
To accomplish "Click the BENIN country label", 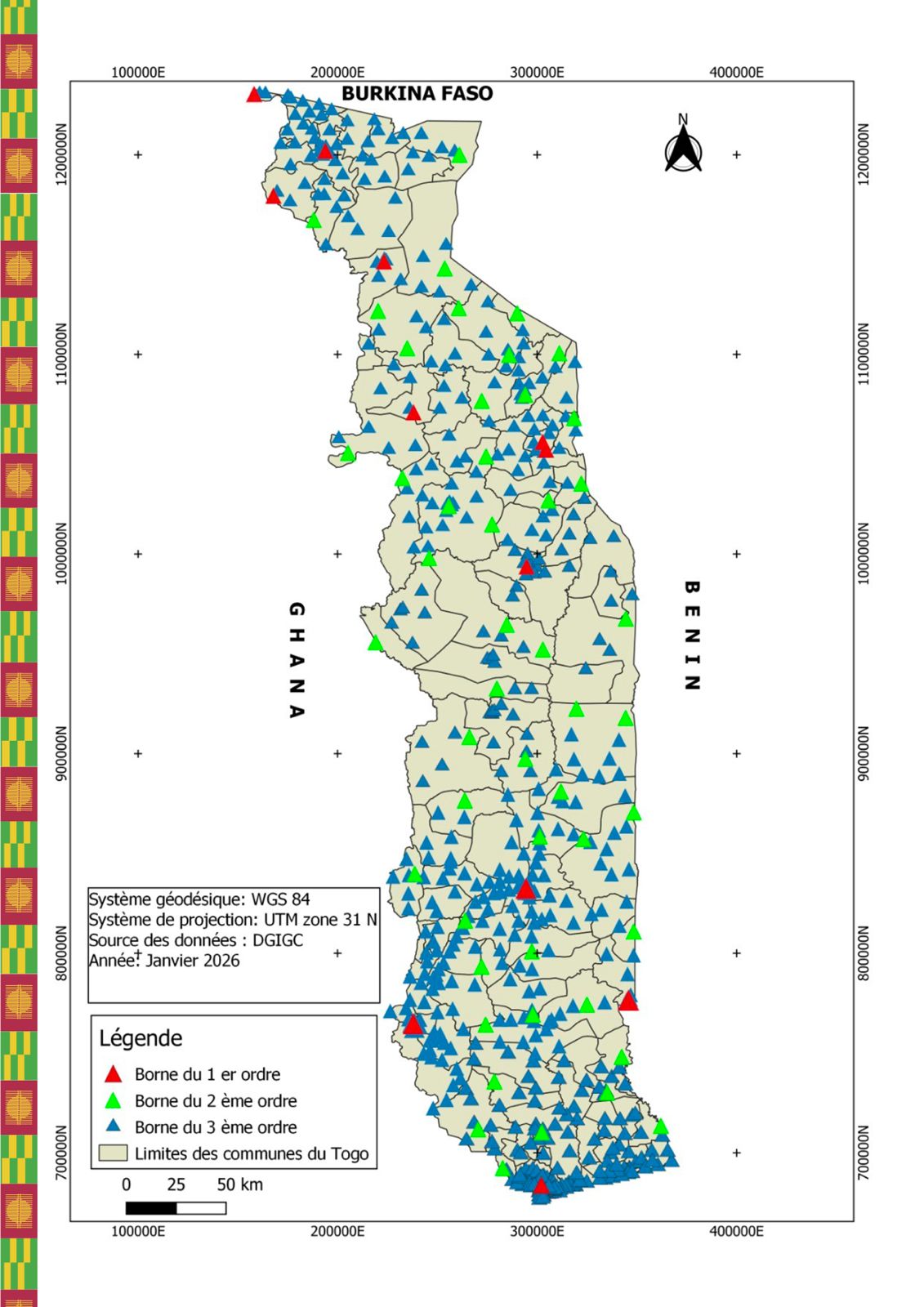I will pos(691,636).
